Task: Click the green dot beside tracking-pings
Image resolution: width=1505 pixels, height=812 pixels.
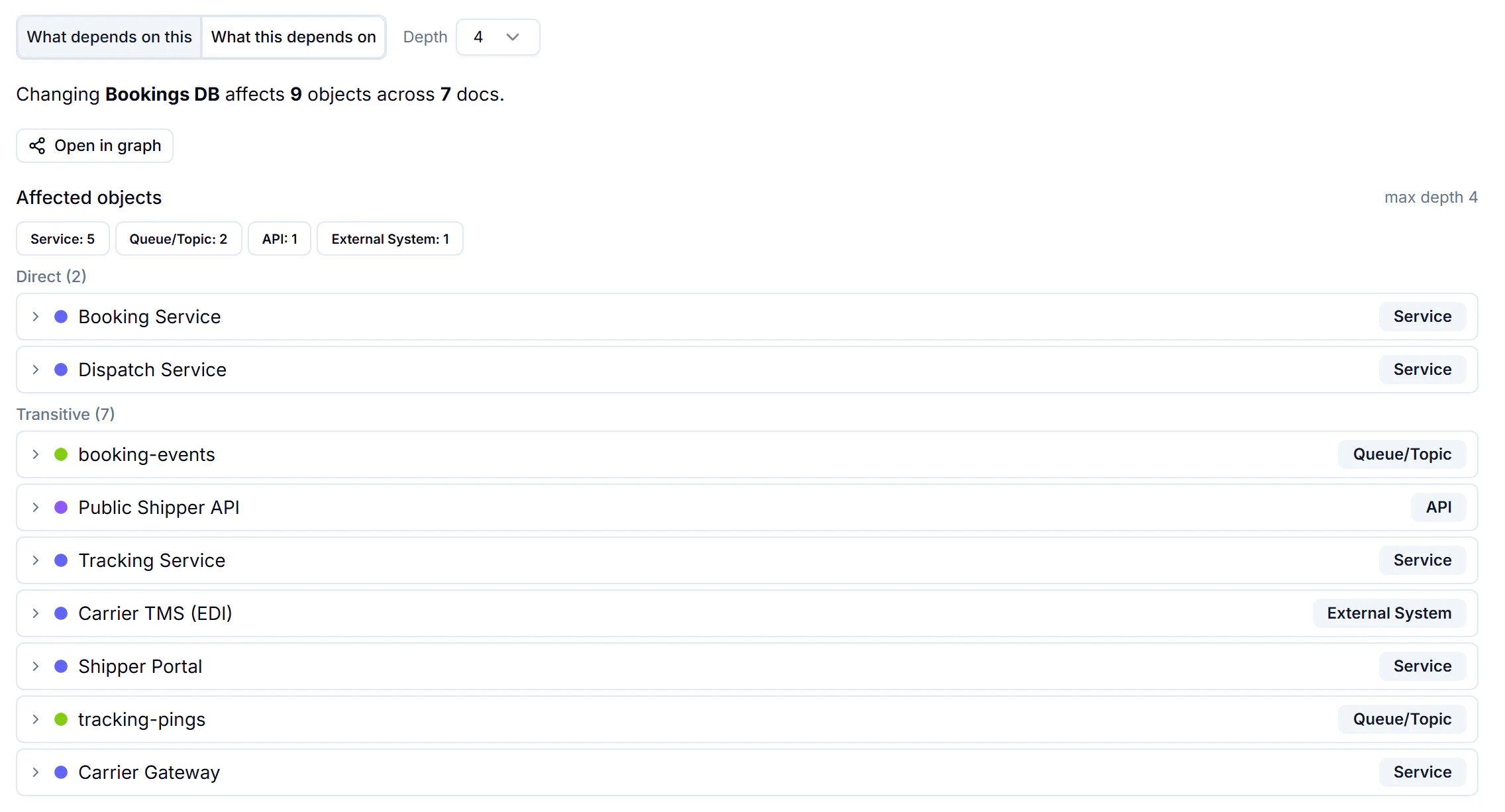Action: click(x=61, y=719)
